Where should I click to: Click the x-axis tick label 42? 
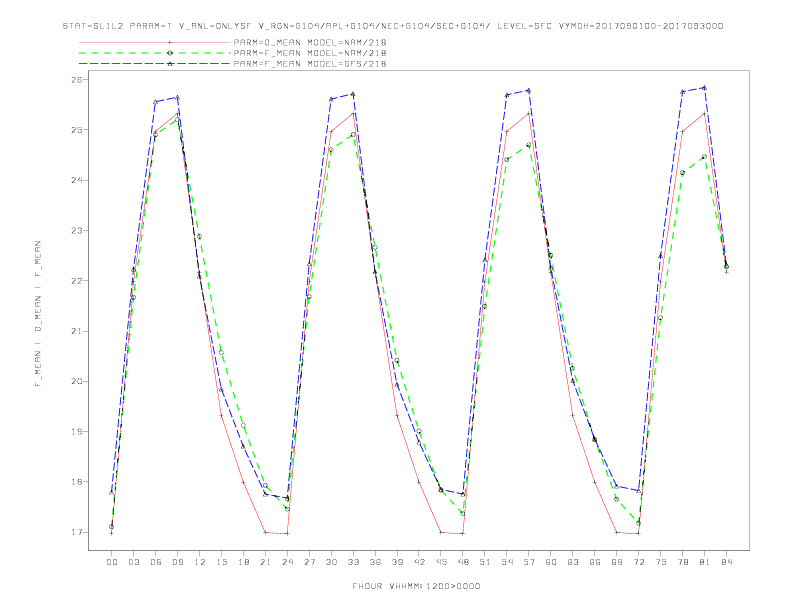(419, 562)
